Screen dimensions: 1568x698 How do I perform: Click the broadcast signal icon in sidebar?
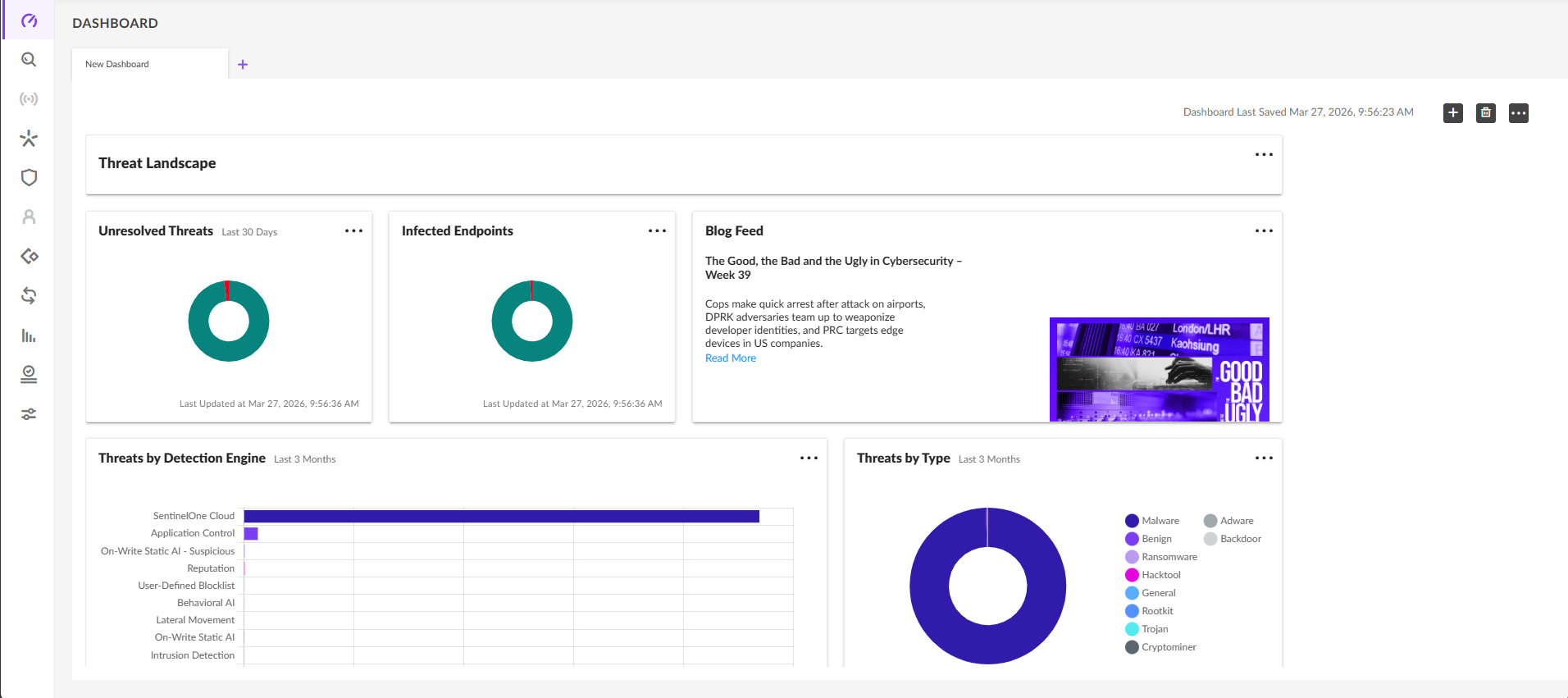pos(29,99)
